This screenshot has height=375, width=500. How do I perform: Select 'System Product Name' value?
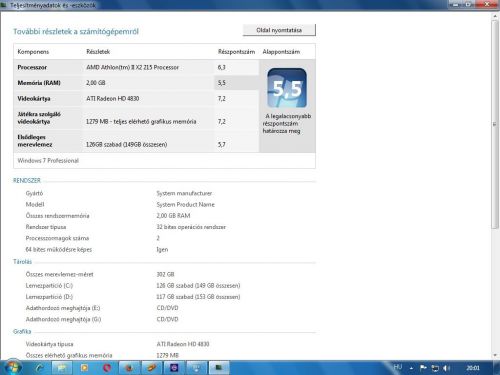(x=186, y=205)
